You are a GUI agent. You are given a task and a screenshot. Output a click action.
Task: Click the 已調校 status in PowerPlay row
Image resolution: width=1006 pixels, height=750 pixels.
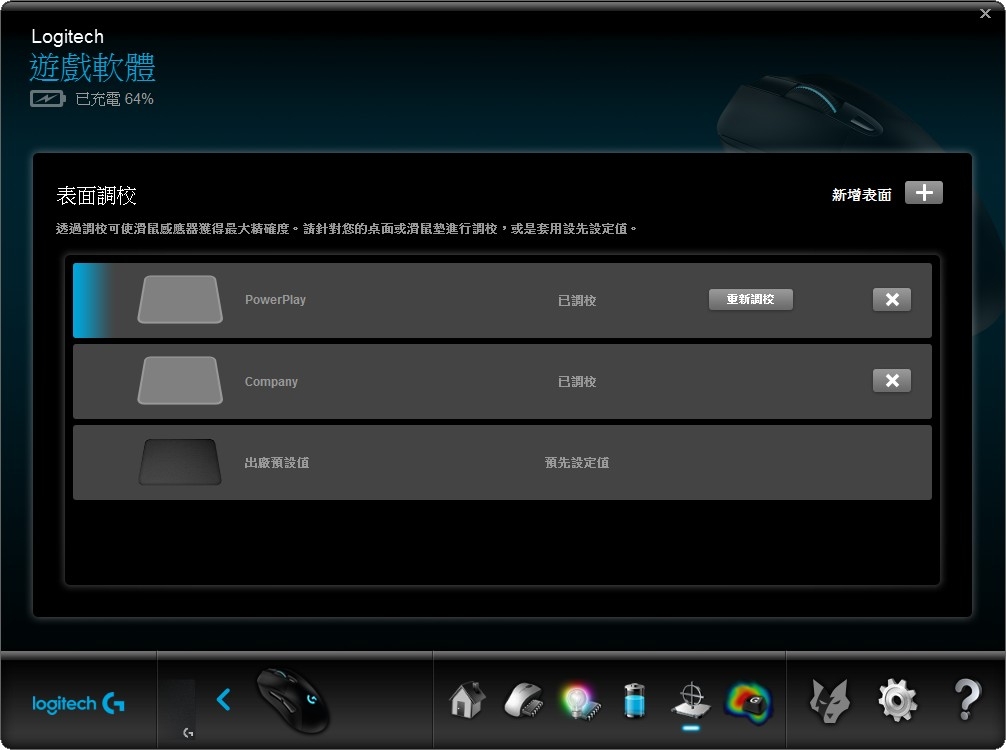(577, 300)
